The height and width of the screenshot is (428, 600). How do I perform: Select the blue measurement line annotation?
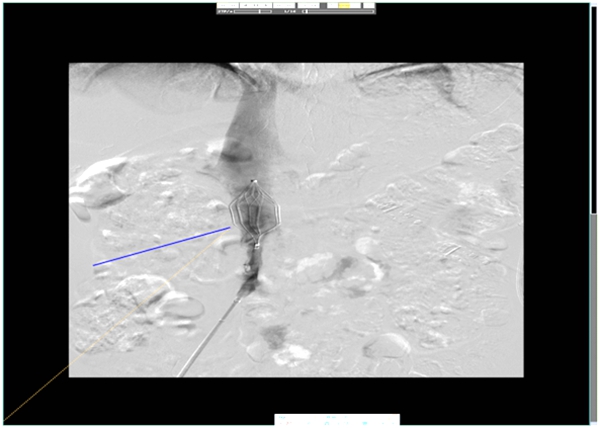tap(160, 247)
